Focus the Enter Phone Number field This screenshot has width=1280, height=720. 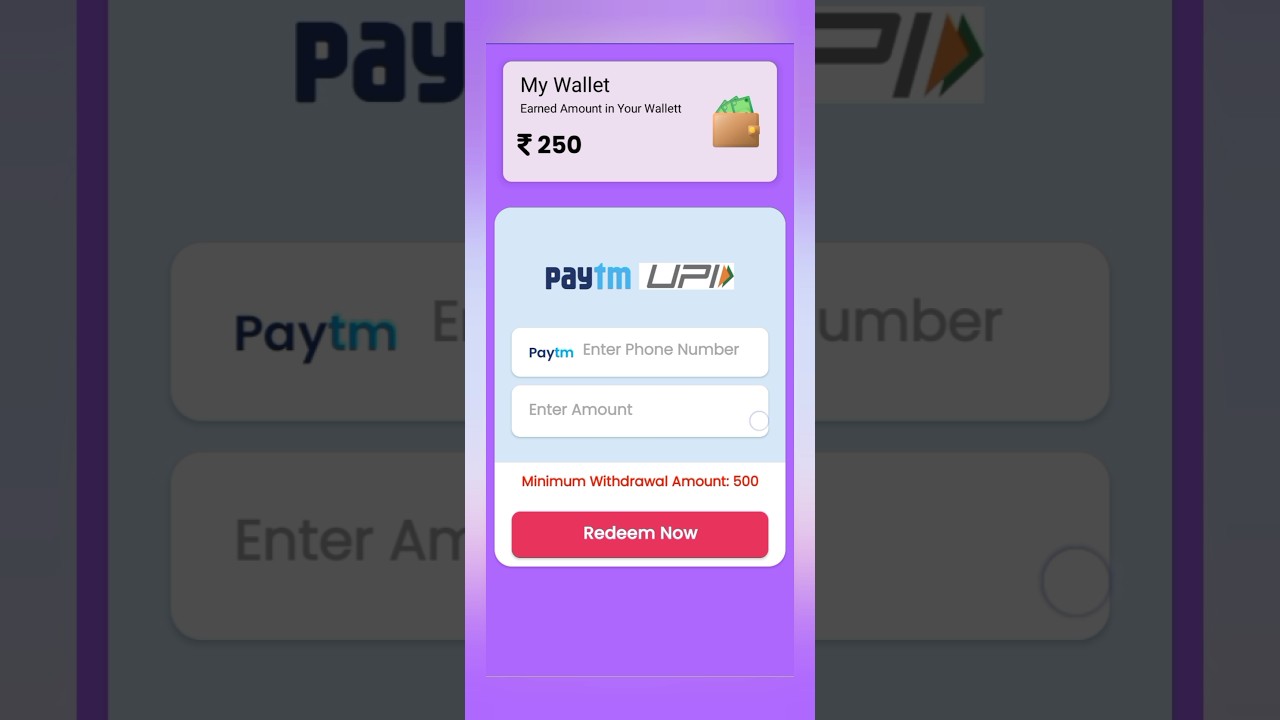coord(640,352)
